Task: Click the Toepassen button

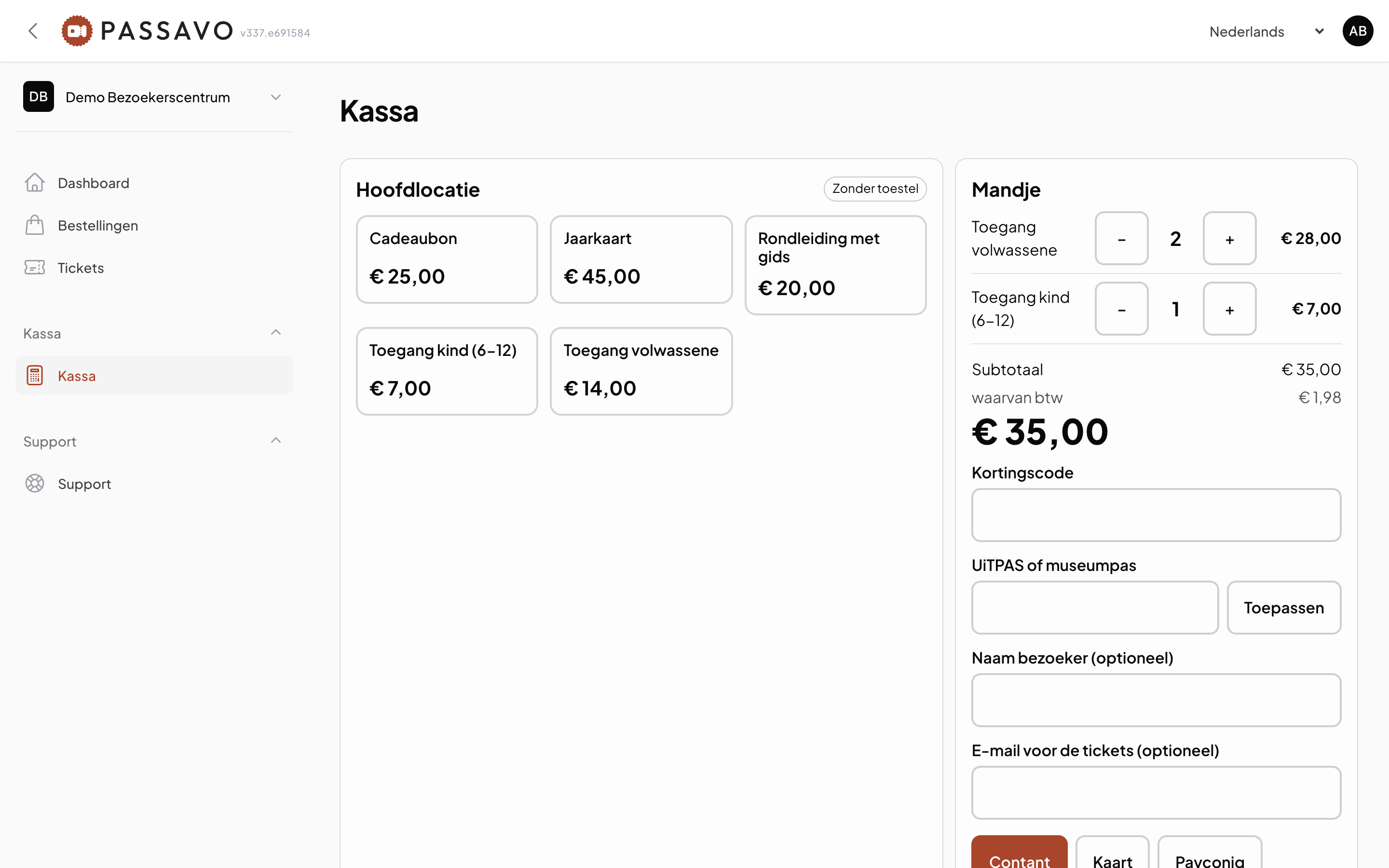Action: pyautogui.click(x=1284, y=608)
